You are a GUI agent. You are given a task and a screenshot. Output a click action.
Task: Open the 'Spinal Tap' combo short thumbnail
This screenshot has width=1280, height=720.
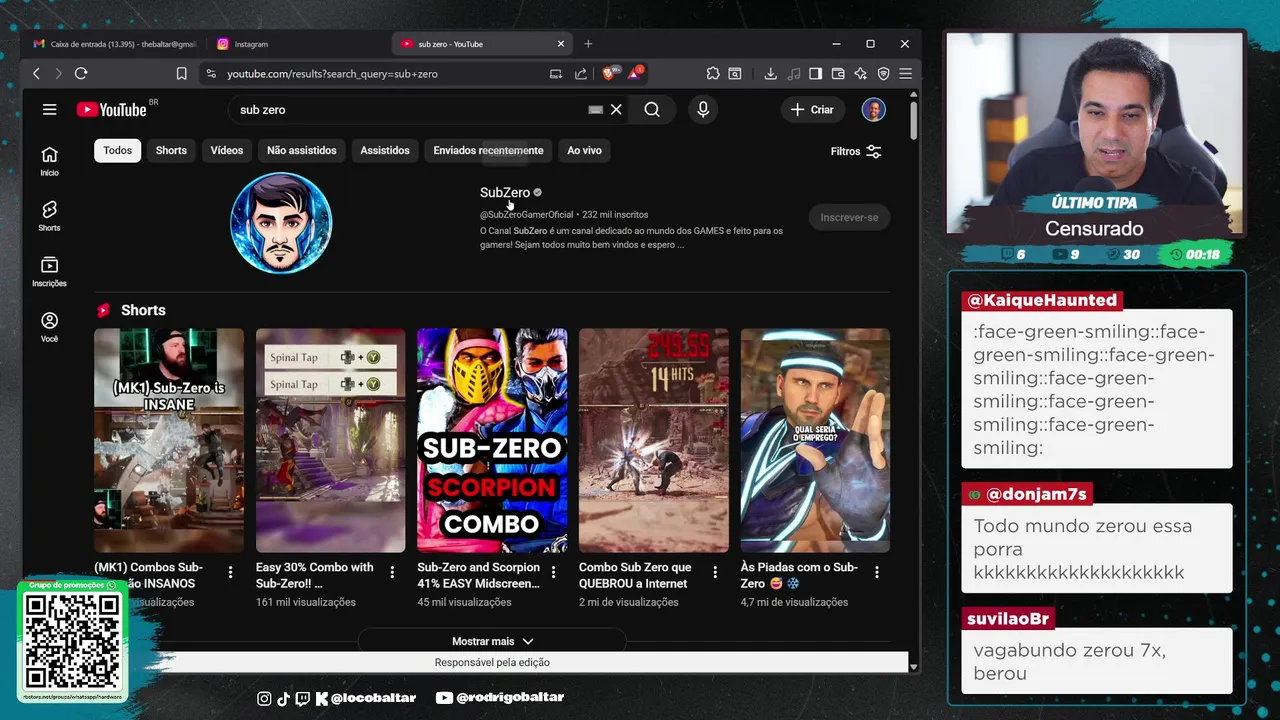click(330, 440)
